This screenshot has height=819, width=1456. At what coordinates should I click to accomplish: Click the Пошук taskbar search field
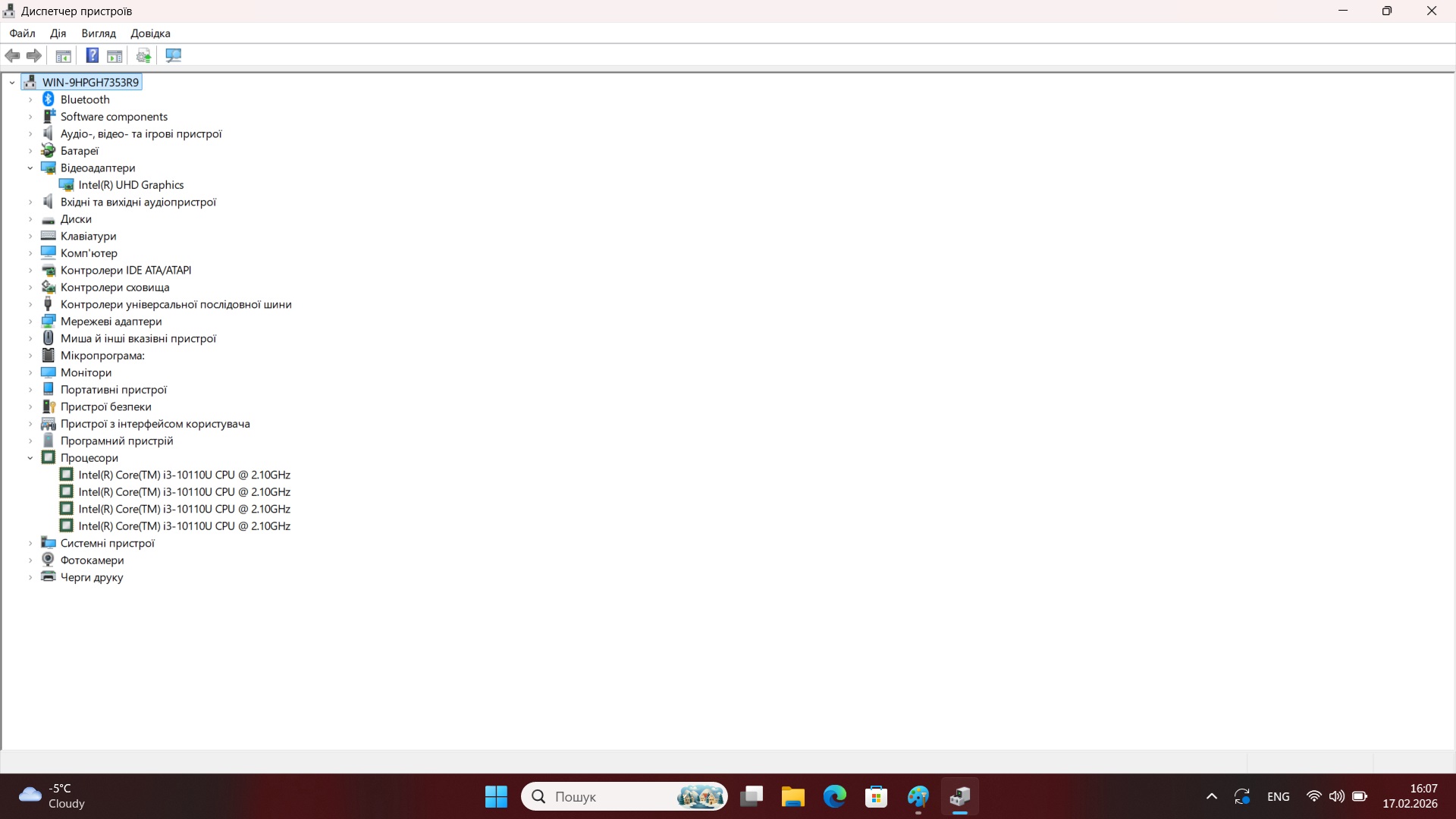(607, 796)
